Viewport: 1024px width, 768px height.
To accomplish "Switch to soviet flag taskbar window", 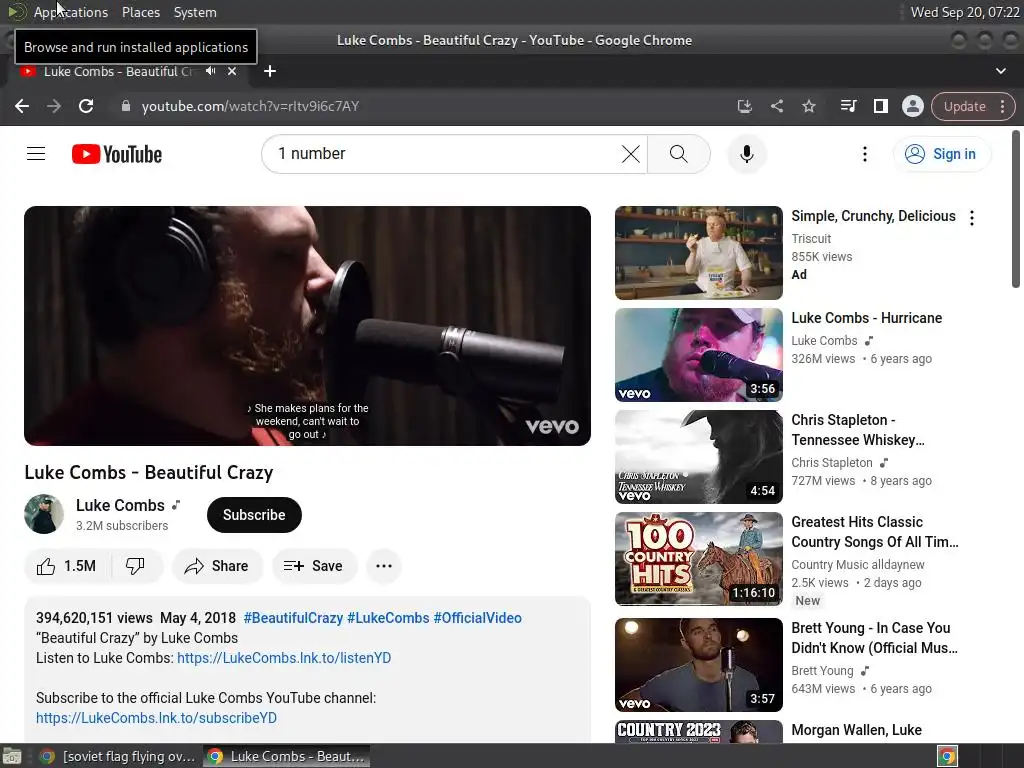I will [x=118, y=756].
